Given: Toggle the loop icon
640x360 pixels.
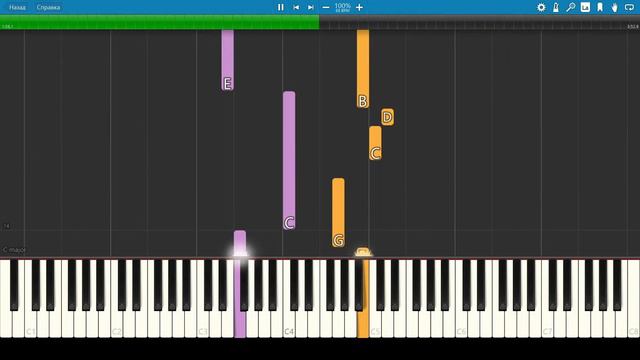Looking at the screenshot, I should pyautogui.click(x=629, y=7).
